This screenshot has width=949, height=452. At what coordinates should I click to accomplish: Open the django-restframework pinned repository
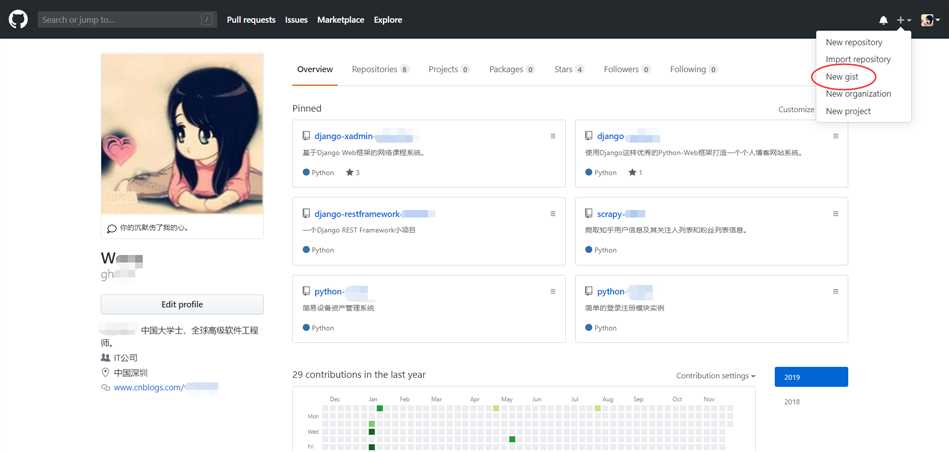tap(357, 214)
